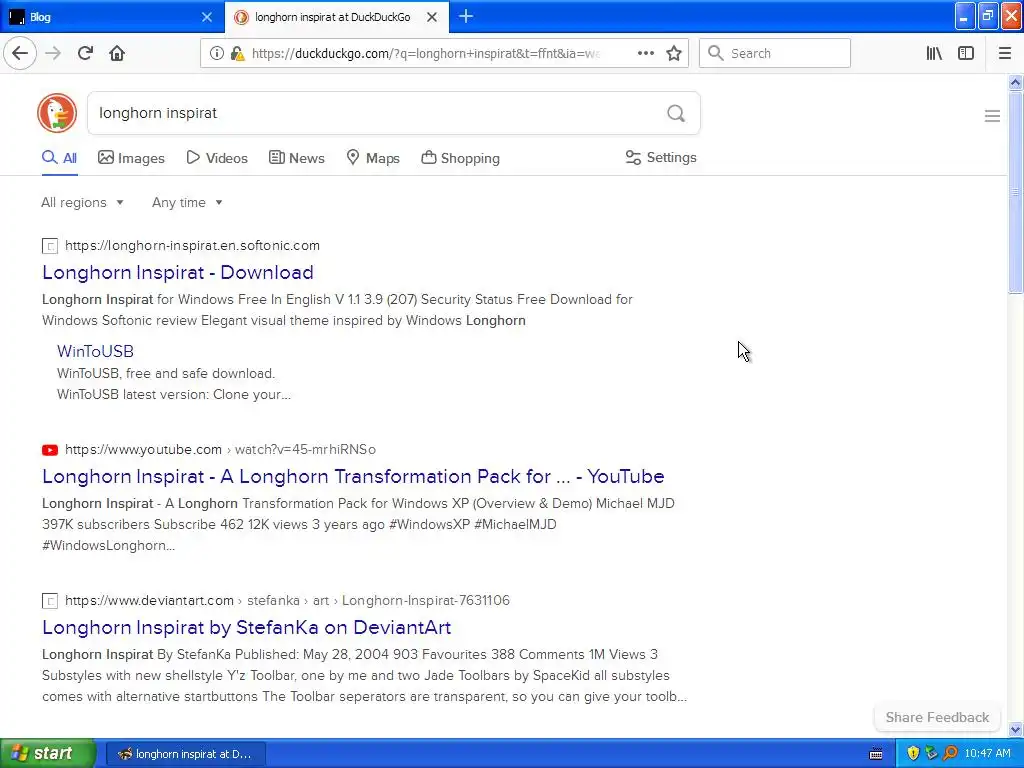Click the Firefox toolbar Search box

pos(775,53)
